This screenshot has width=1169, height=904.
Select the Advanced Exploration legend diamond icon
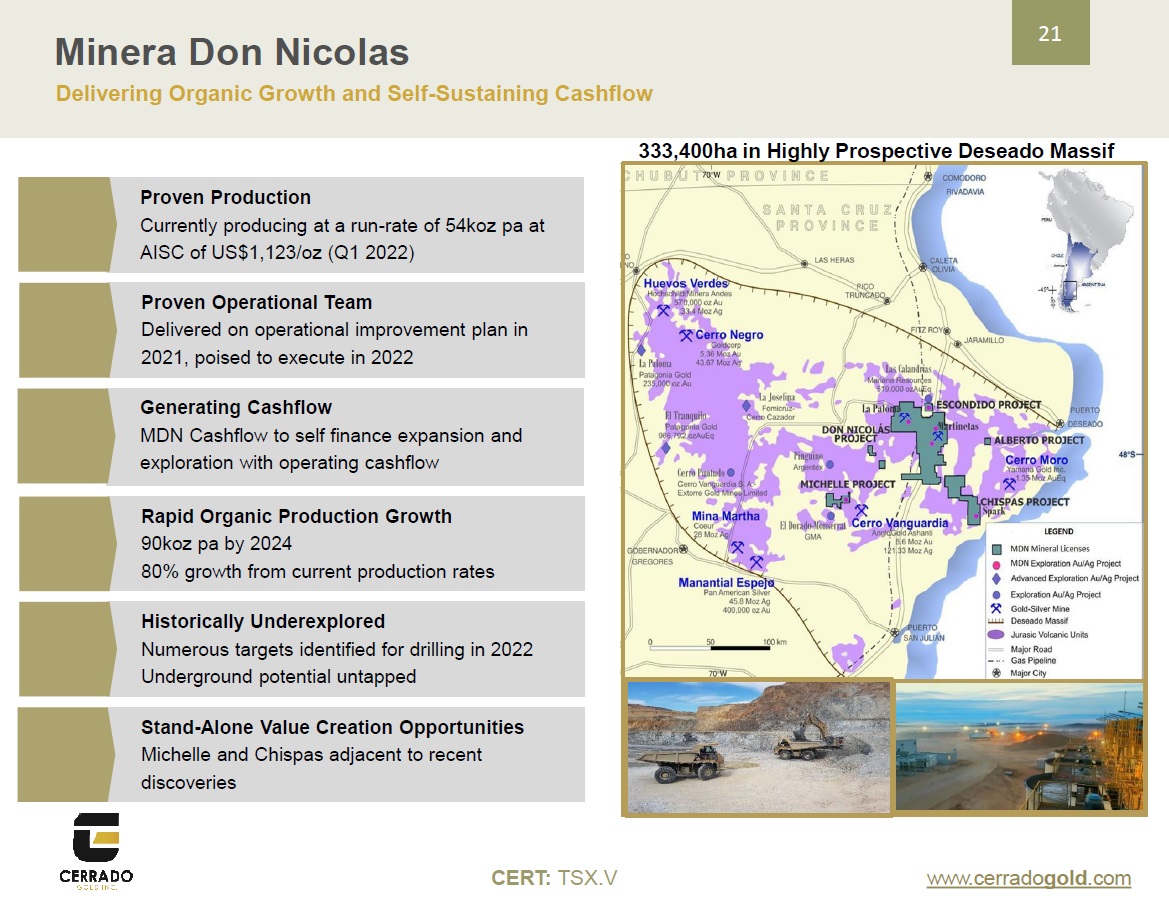(x=996, y=578)
